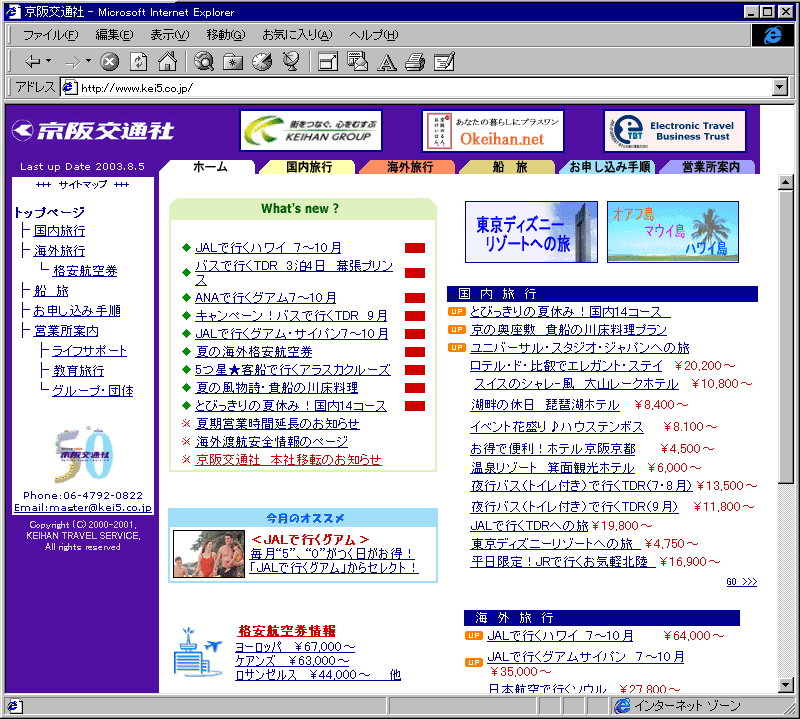The width and height of the screenshot is (800, 719).
Task: Open the ヨーロッパ ¥67,000〜 airfare link
Action: (294, 647)
